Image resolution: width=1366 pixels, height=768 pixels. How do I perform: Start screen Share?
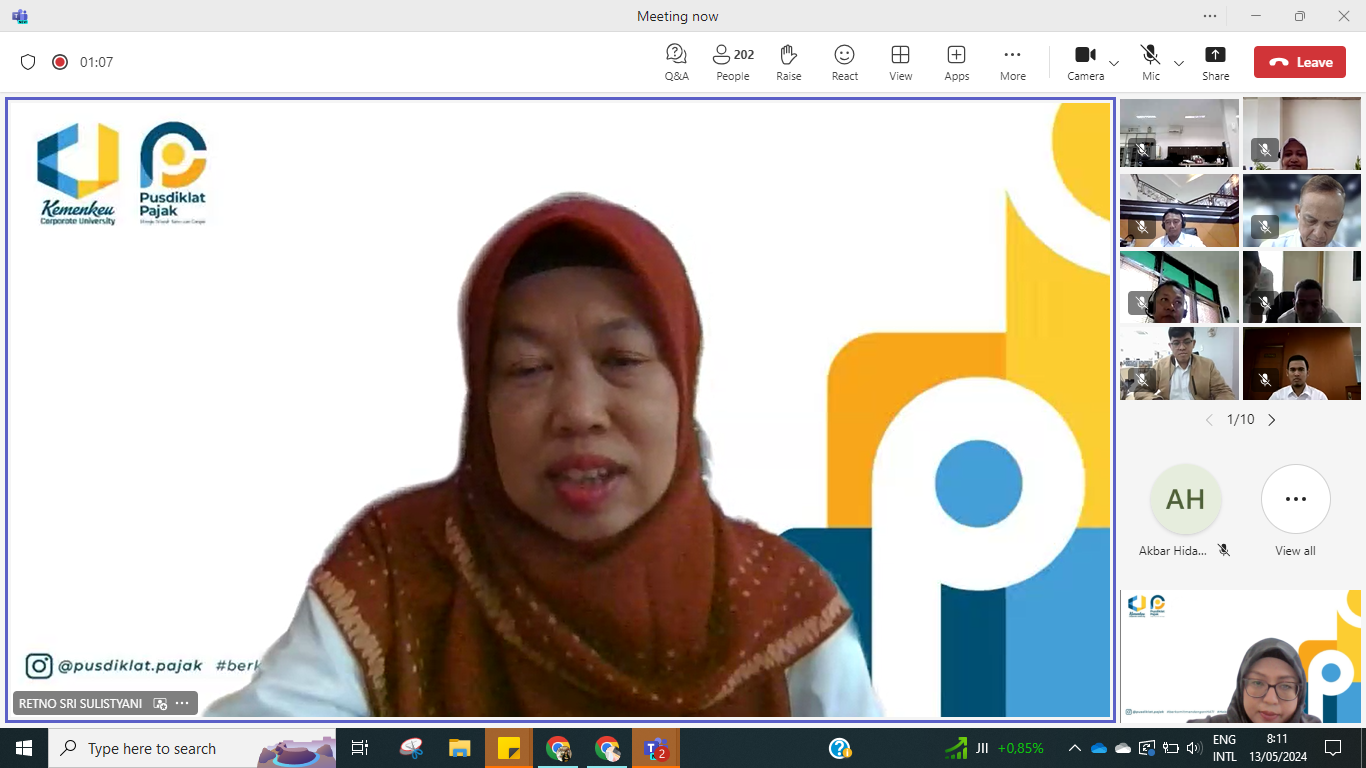click(1215, 61)
